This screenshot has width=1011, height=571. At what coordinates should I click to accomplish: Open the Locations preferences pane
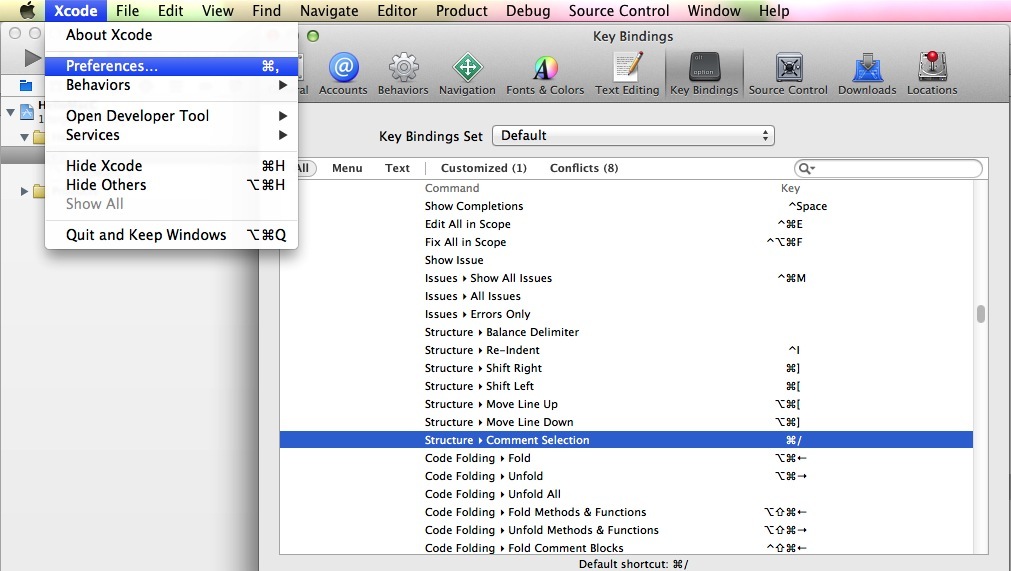click(x=932, y=74)
